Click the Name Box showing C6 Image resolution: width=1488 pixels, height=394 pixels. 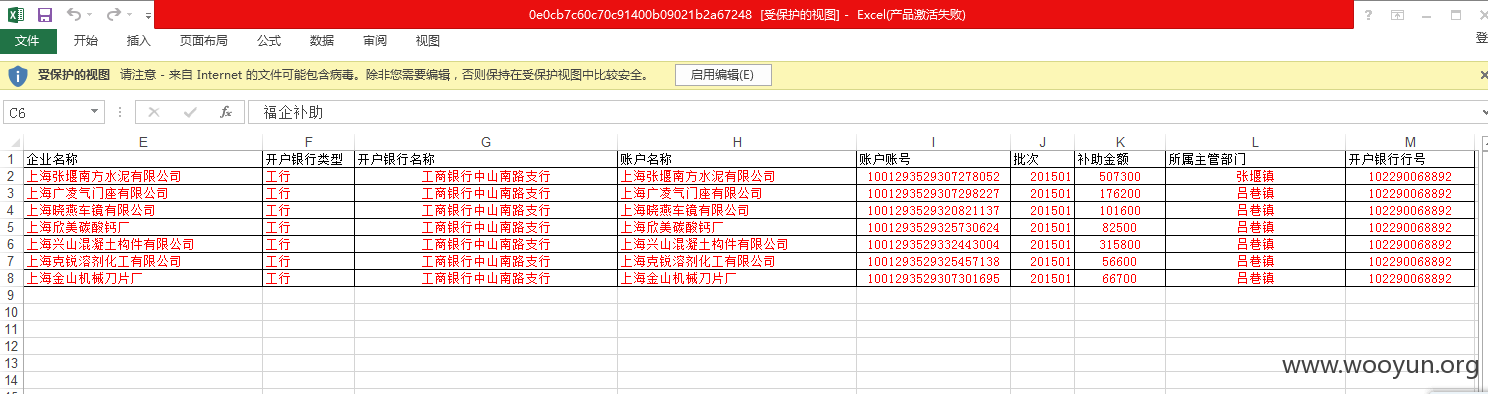46,112
